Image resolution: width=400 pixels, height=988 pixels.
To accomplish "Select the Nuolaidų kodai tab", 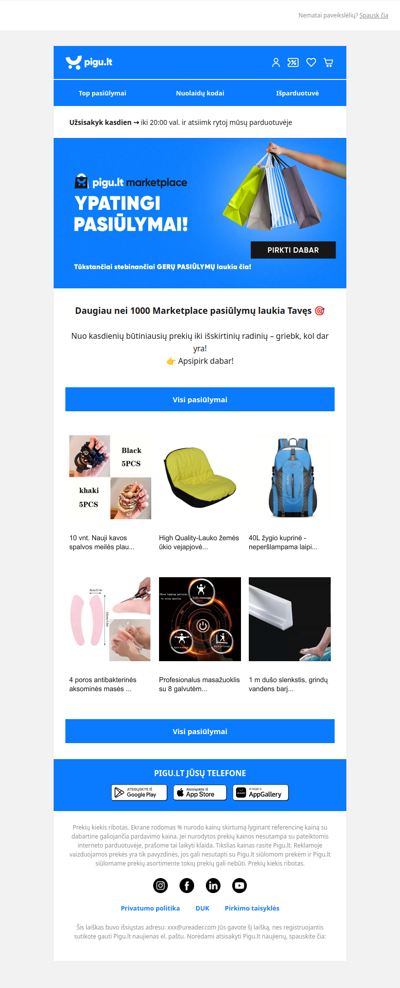I will [200, 93].
